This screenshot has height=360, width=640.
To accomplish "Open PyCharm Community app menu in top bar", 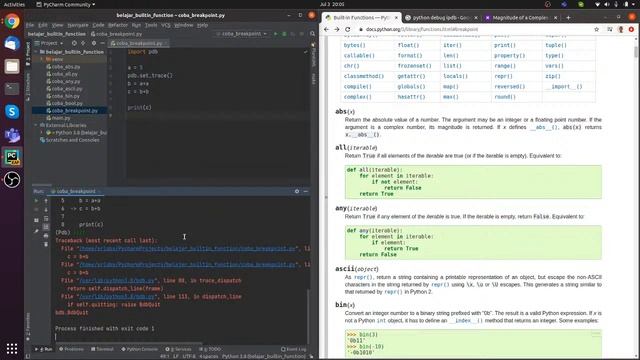I will pos(65,4).
